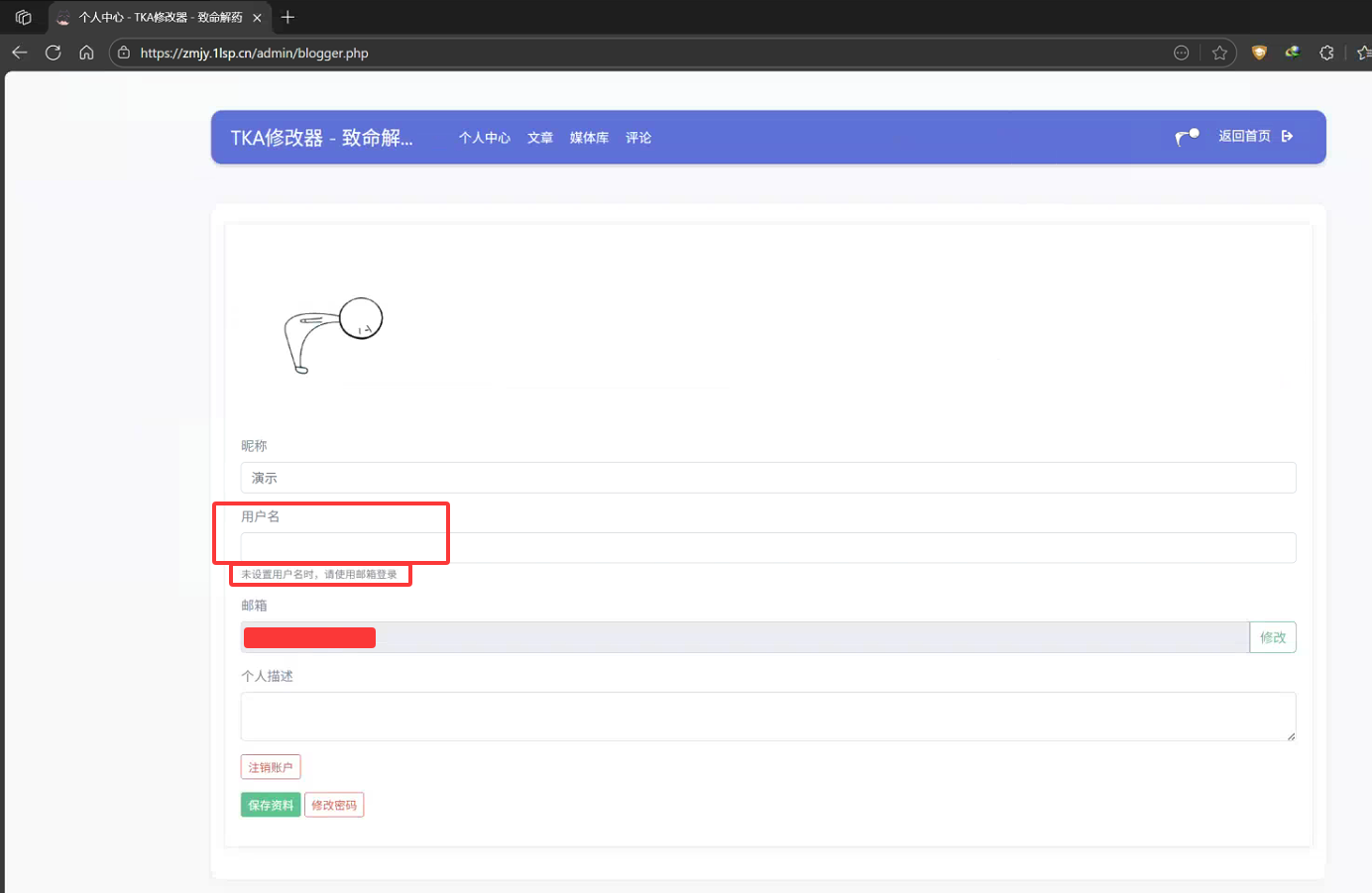Click the logout icon in the header
The width and height of the screenshot is (1372, 893).
tap(1287, 137)
